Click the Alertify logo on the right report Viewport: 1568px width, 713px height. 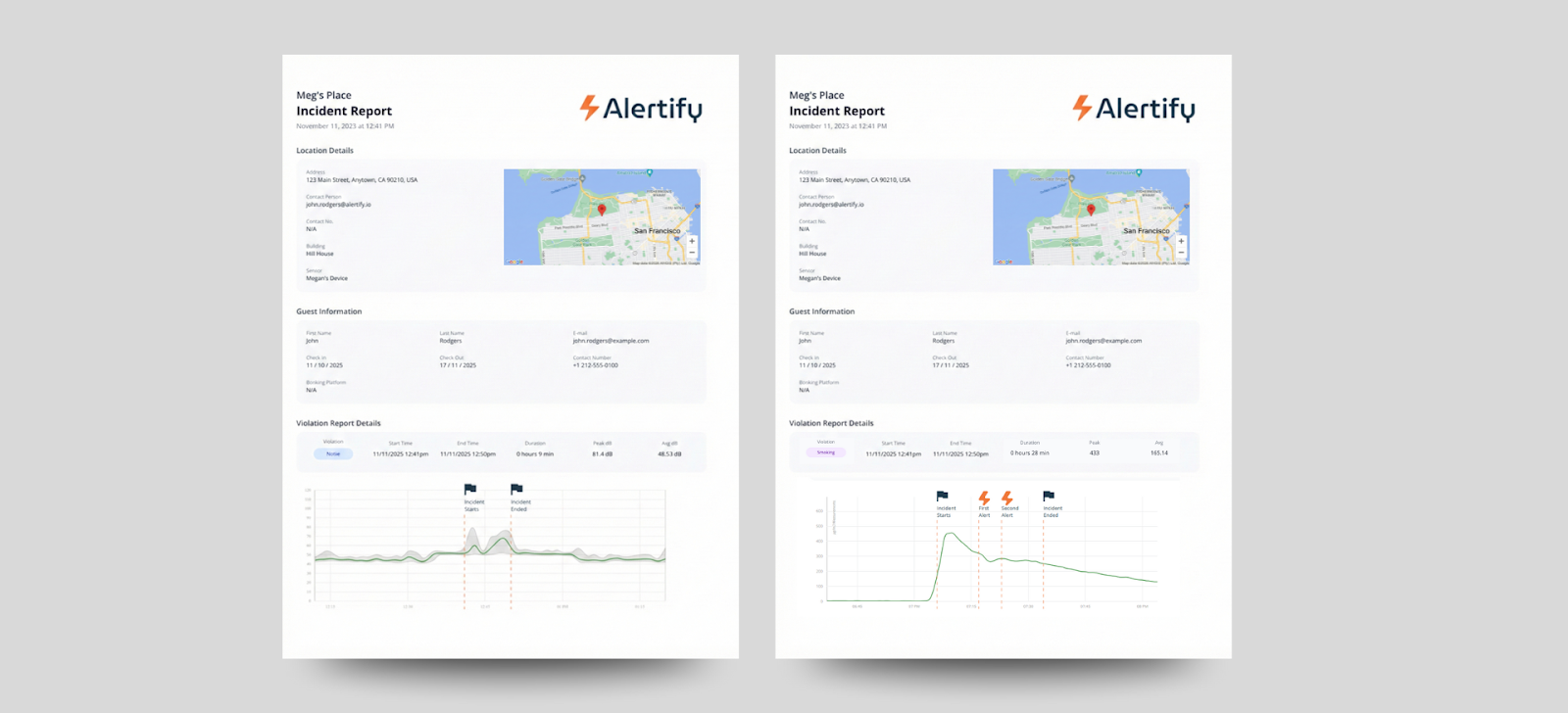(x=1134, y=109)
